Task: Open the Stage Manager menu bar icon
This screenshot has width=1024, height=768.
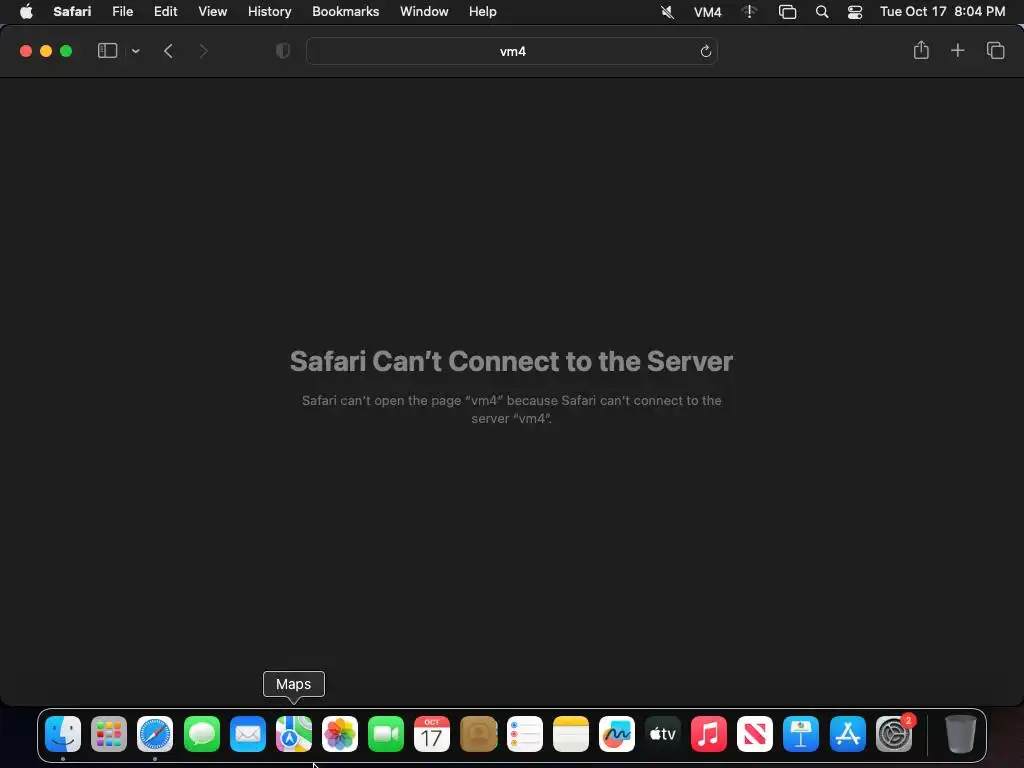Action: pyautogui.click(x=787, y=12)
